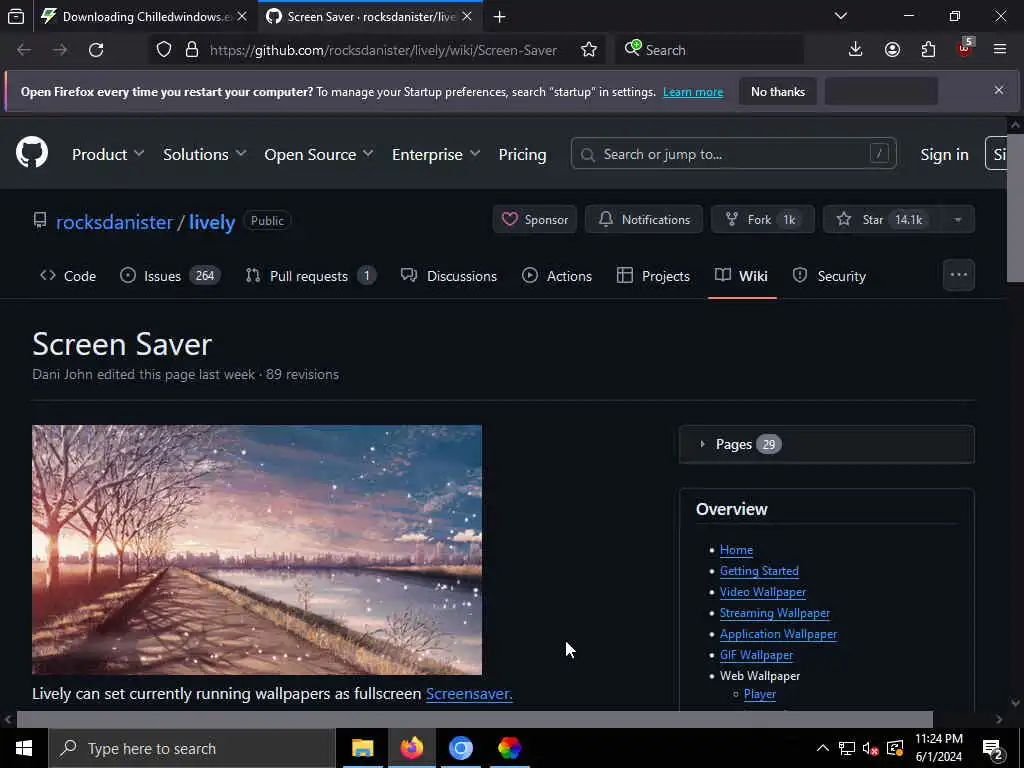Viewport: 1024px width, 768px height.
Task: Star the lively repository
Action: coord(882,219)
